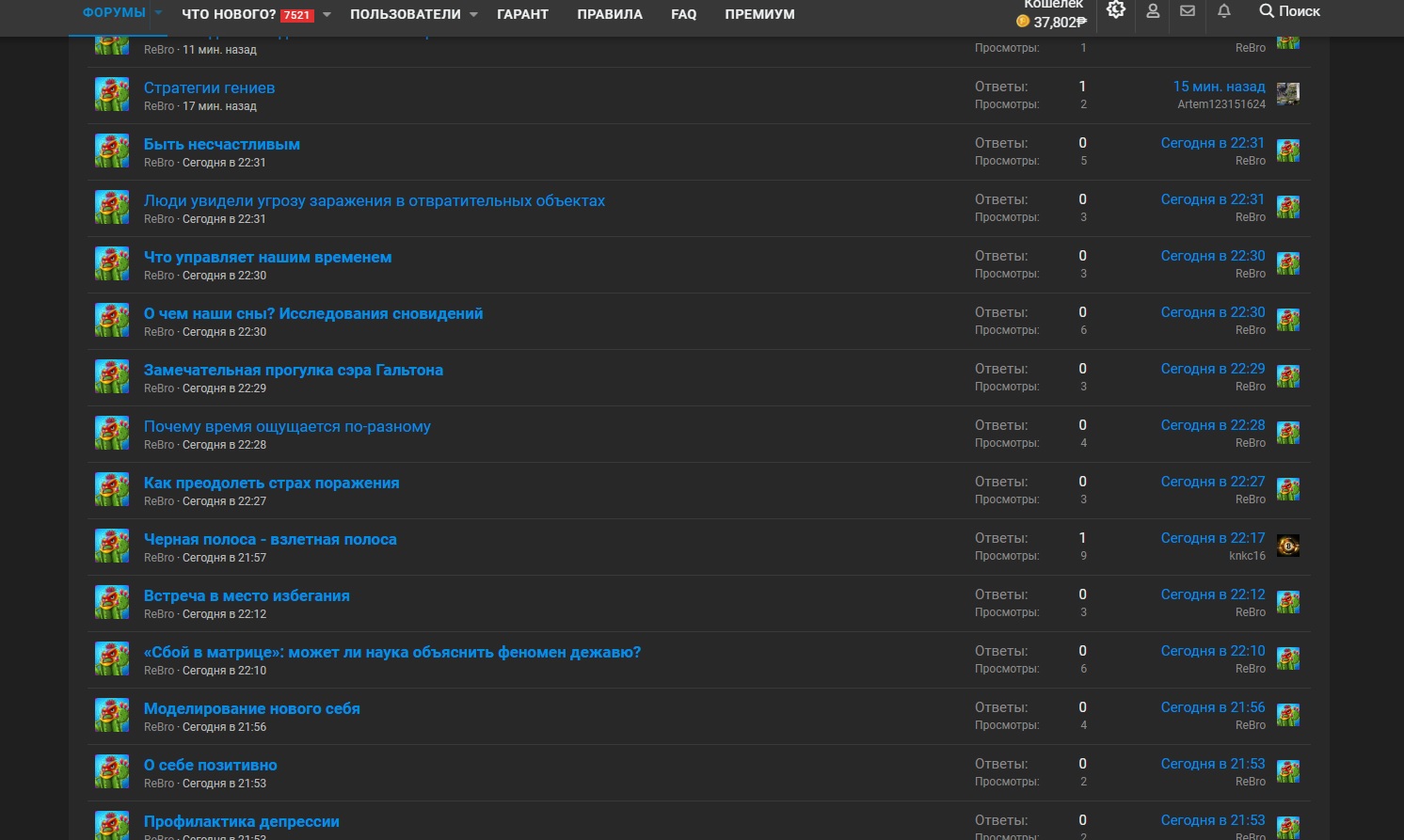
Task: Go to the ГАРАНТ menu item
Action: tap(522, 14)
